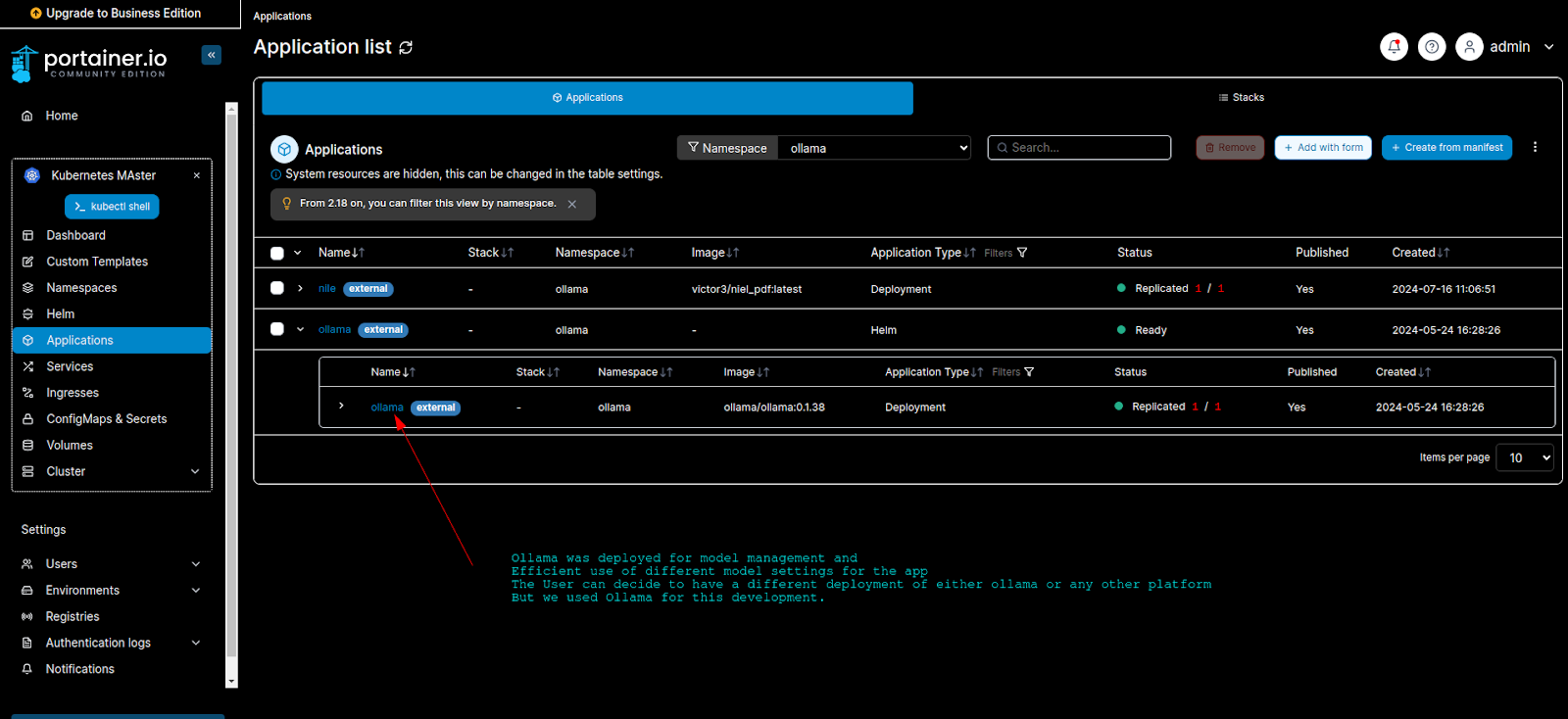
Task: Sort the main table by Name
Action: (341, 253)
